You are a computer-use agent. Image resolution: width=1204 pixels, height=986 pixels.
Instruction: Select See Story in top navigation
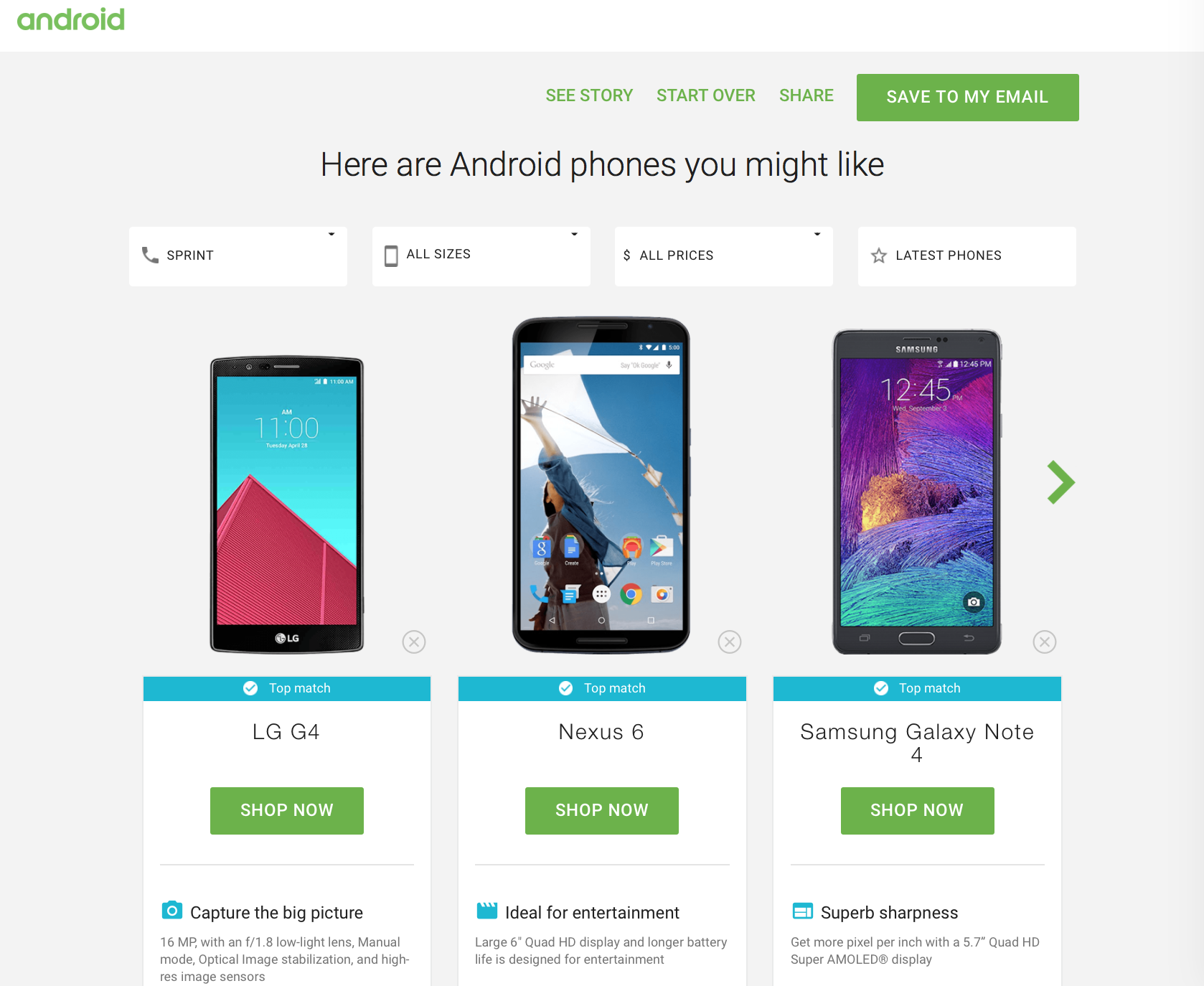click(589, 95)
